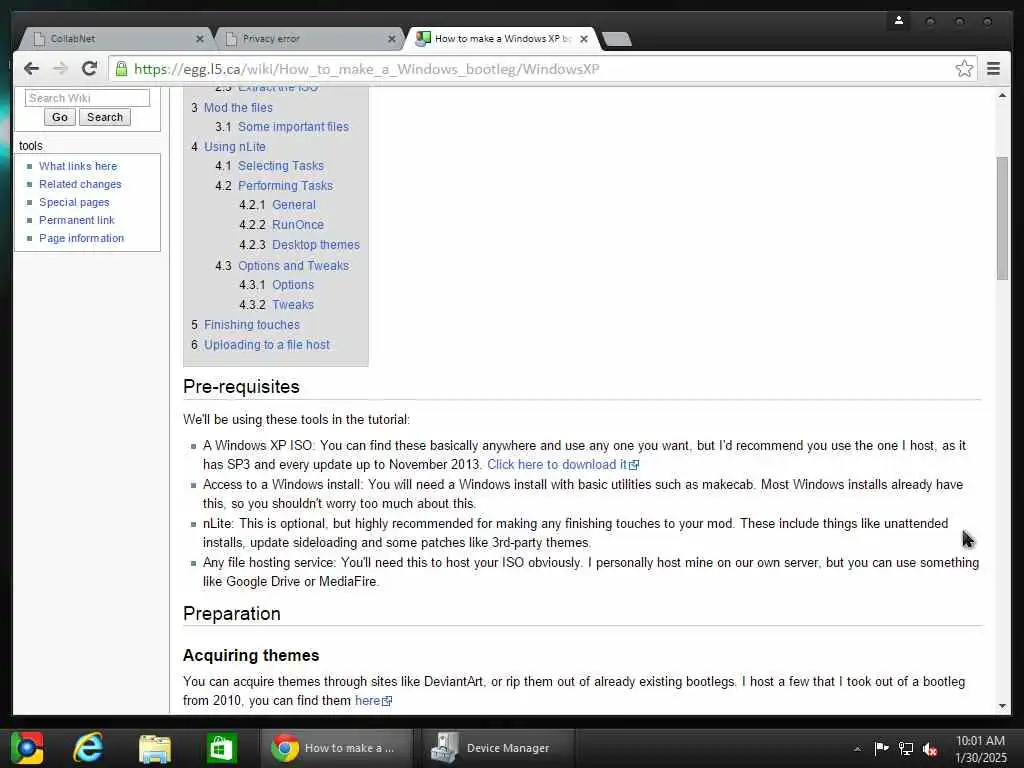Click the wiki Search button
This screenshot has height=768, width=1024.
[x=104, y=118]
